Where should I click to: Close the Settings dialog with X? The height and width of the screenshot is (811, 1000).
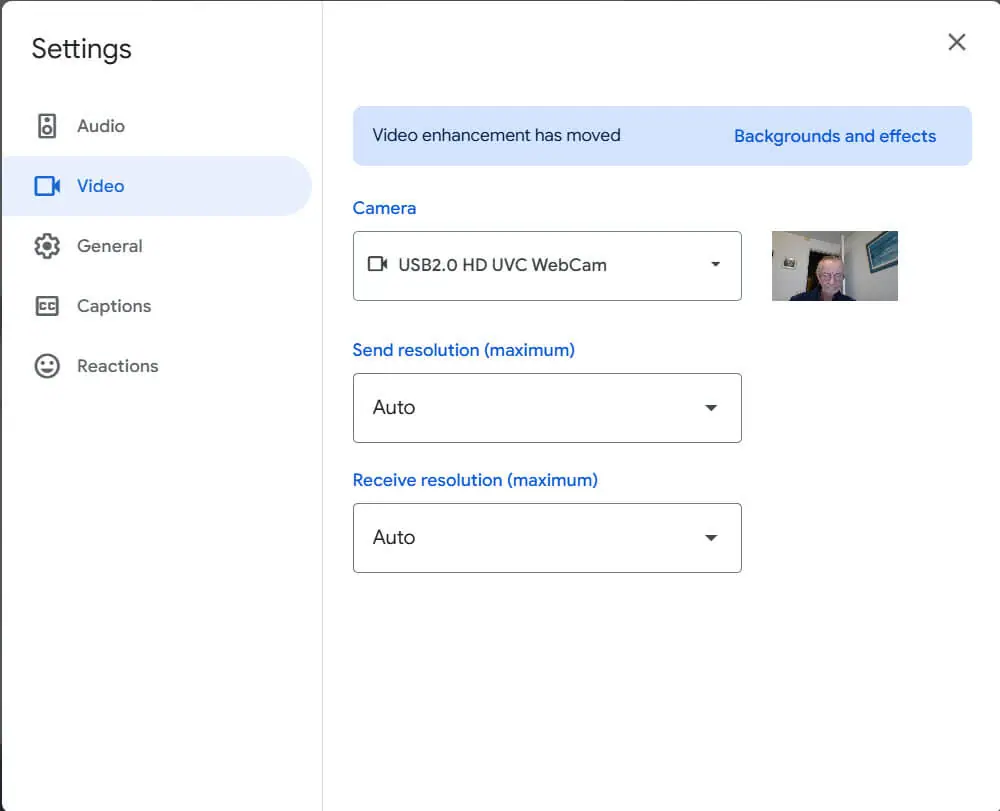click(957, 42)
